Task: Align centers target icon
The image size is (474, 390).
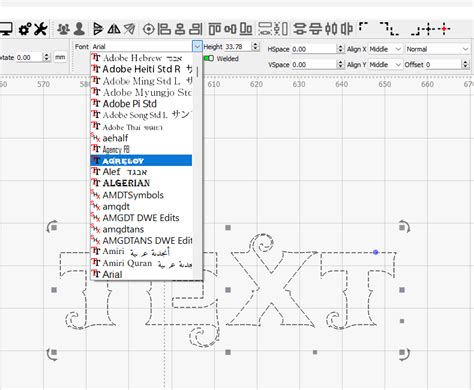Action: pyautogui.click(x=149, y=29)
